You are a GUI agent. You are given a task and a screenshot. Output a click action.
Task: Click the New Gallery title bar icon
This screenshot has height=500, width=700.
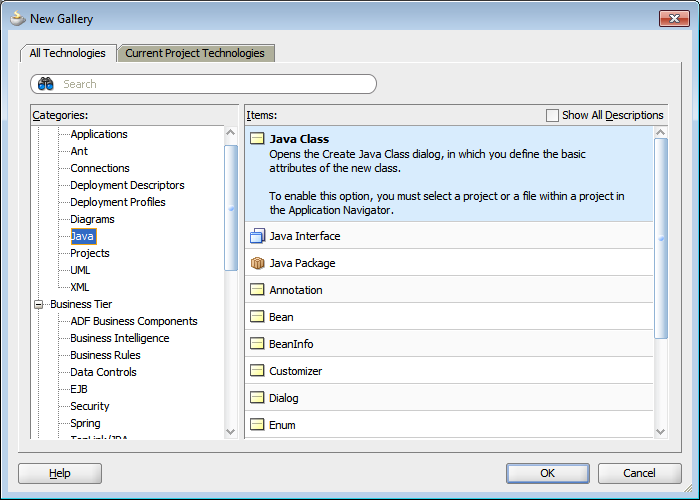pyautogui.click(x=18, y=19)
